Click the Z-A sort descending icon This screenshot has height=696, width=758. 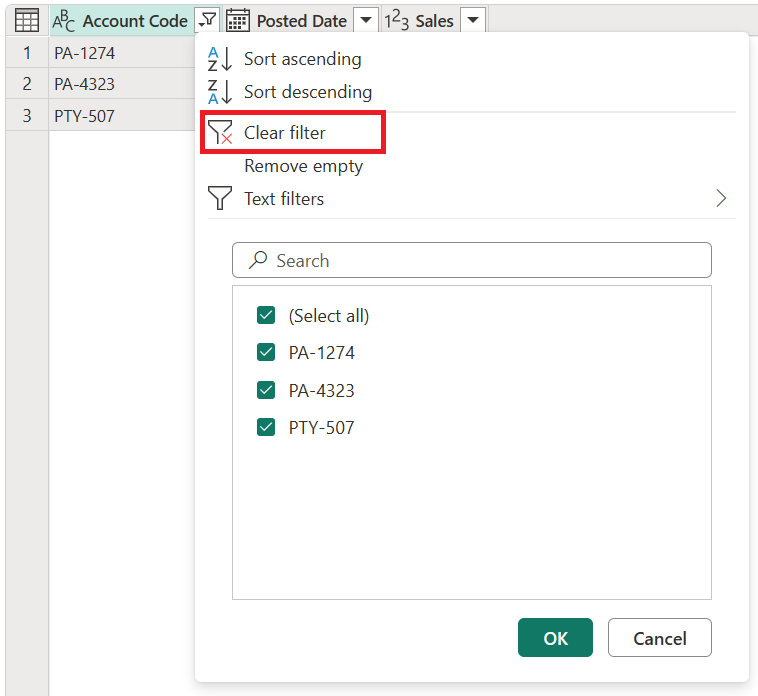[220, 92]
